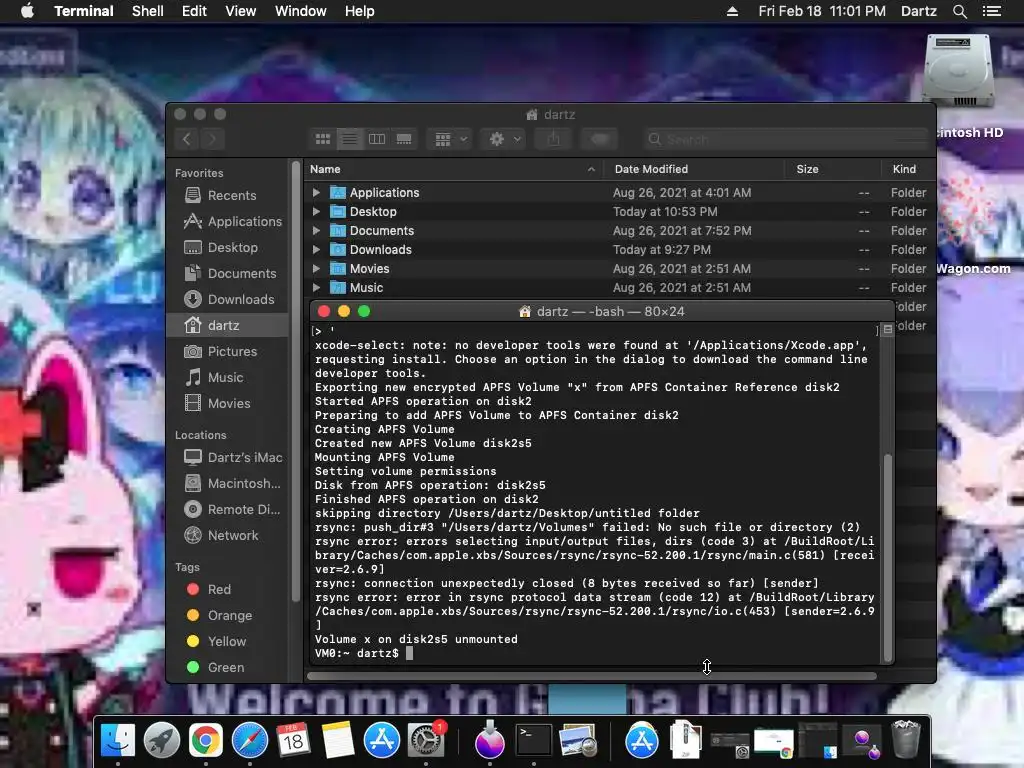The image size is (1024, 768).
Task: Go forward in Finder window
Action: click(212, 139)
